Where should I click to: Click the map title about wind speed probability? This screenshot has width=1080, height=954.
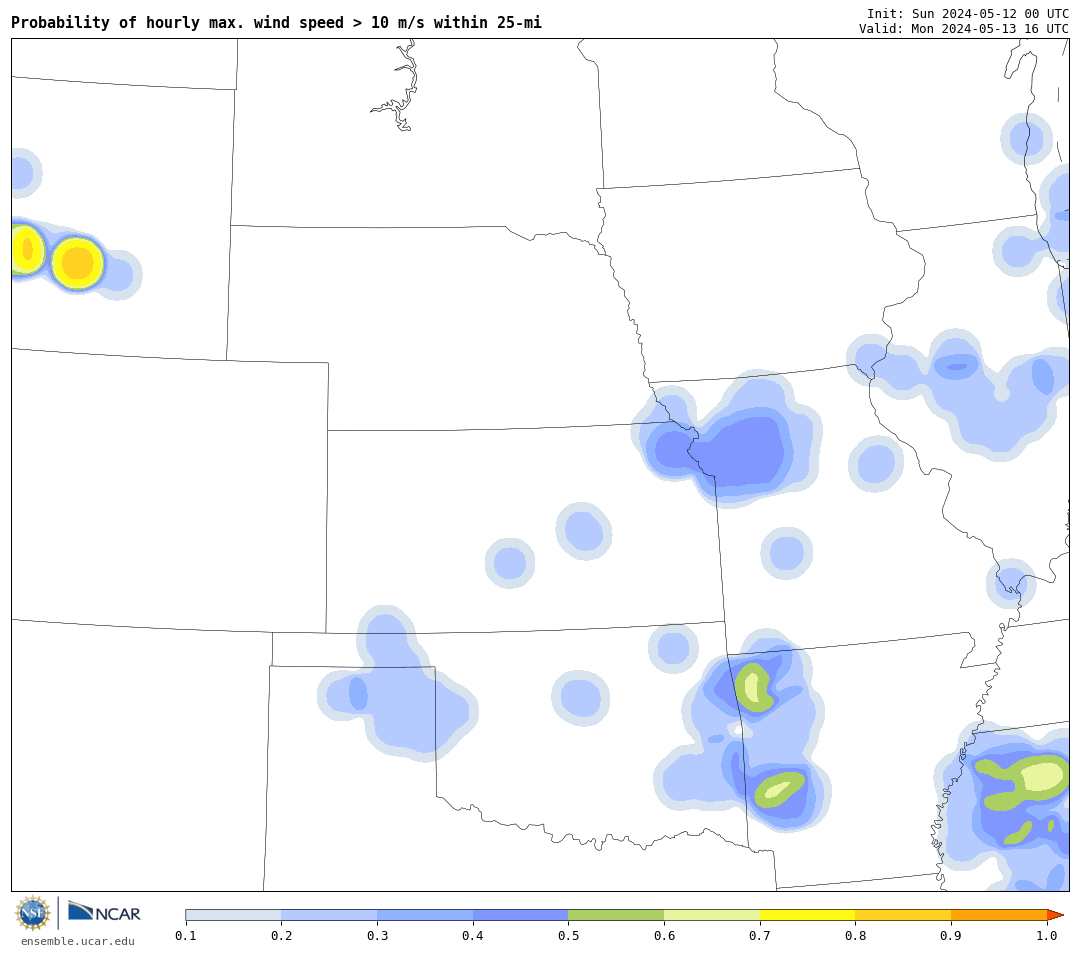pyautogui.click(x=276, y=23)
